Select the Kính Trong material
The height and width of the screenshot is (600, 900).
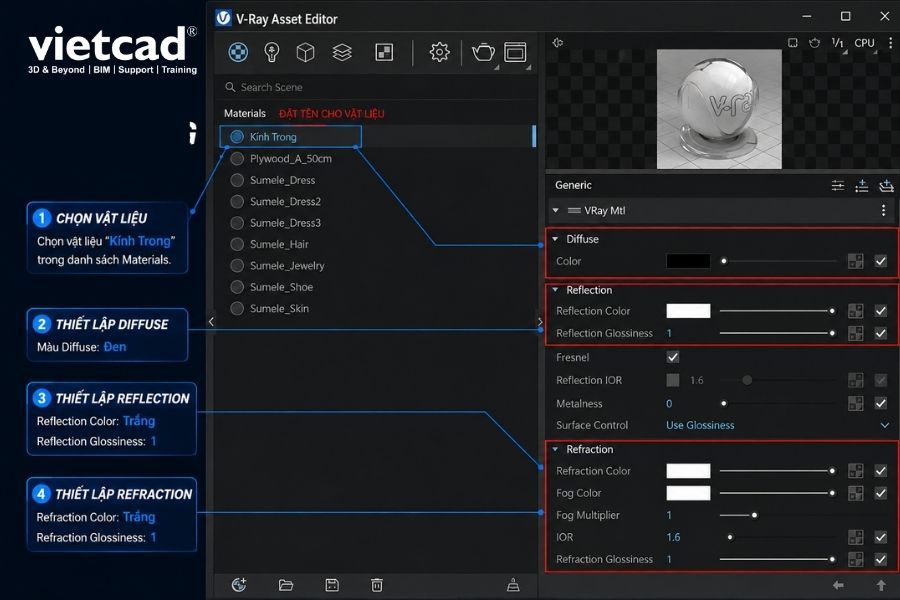[x=290, y=137]
